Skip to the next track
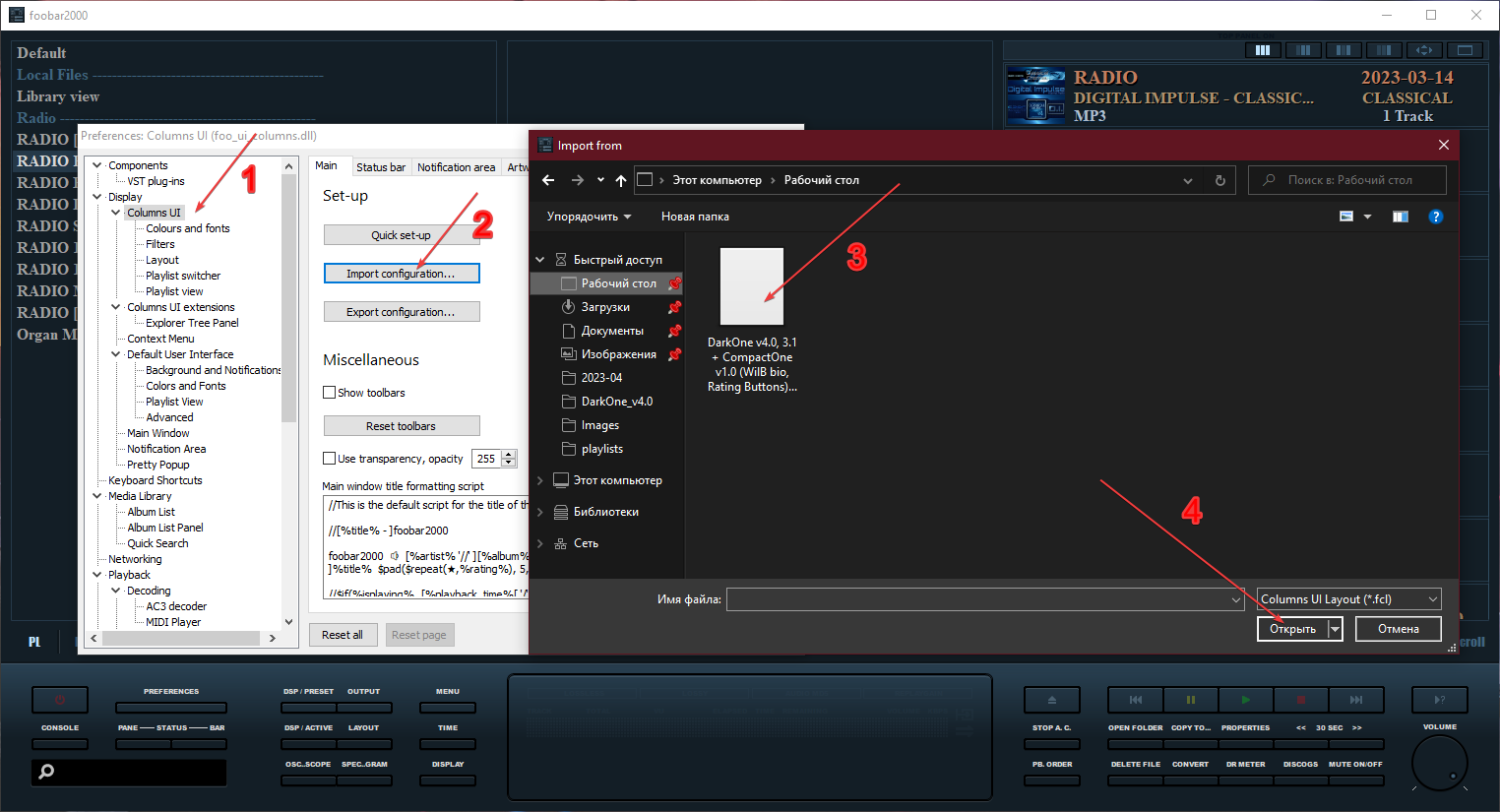The width and height of the screenshot is (1500, 812). pos(1355,700)
